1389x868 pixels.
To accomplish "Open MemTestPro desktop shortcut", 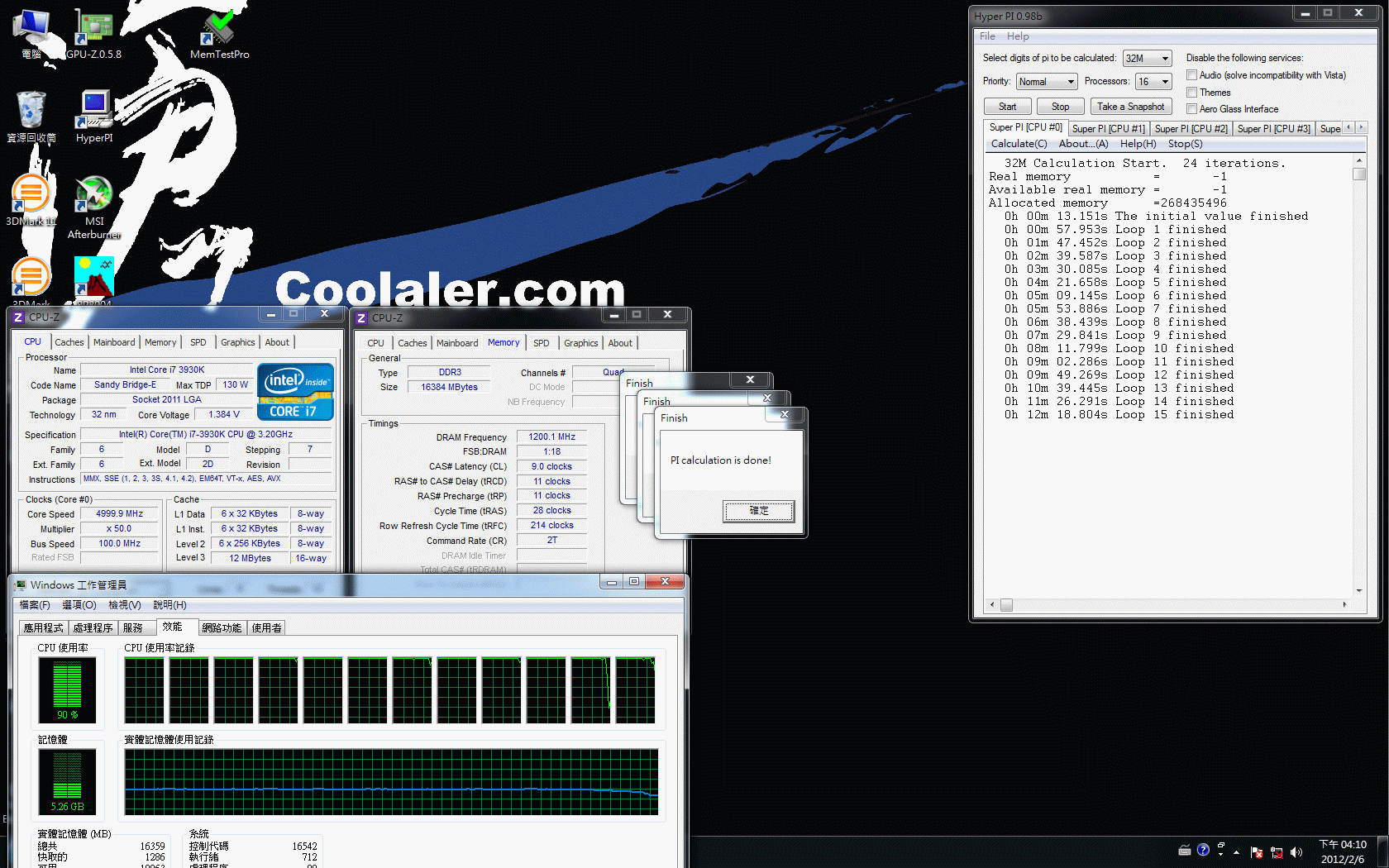I will pyautogui.click(x=219, y=33).
